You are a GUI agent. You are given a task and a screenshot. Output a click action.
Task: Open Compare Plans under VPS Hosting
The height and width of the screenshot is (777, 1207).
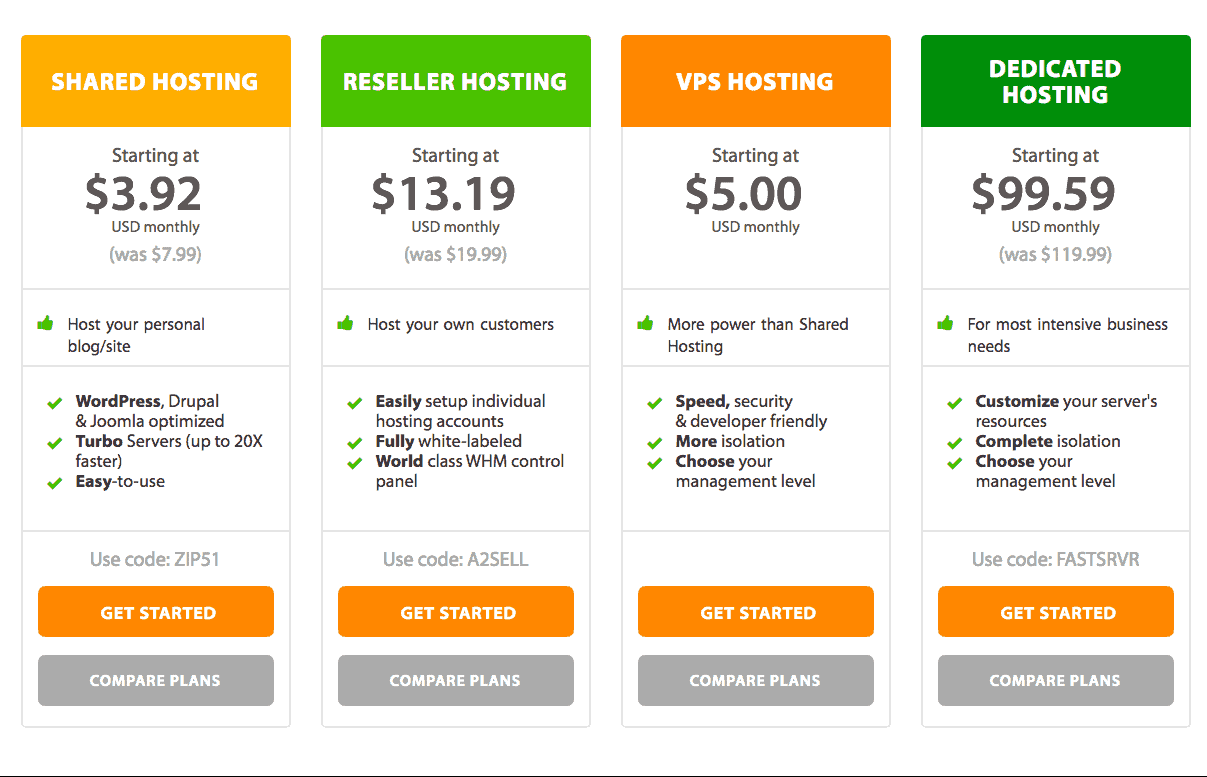[756, 680]
